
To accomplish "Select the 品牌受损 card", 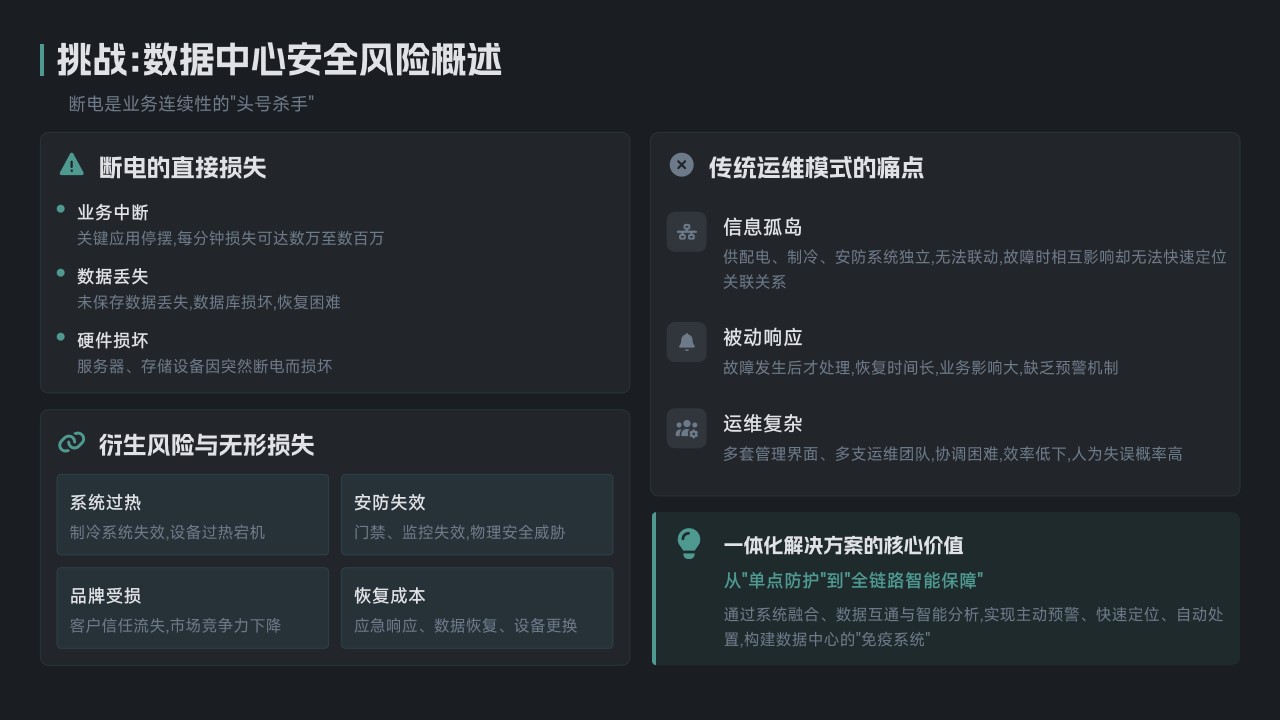I will coord(193,608).
